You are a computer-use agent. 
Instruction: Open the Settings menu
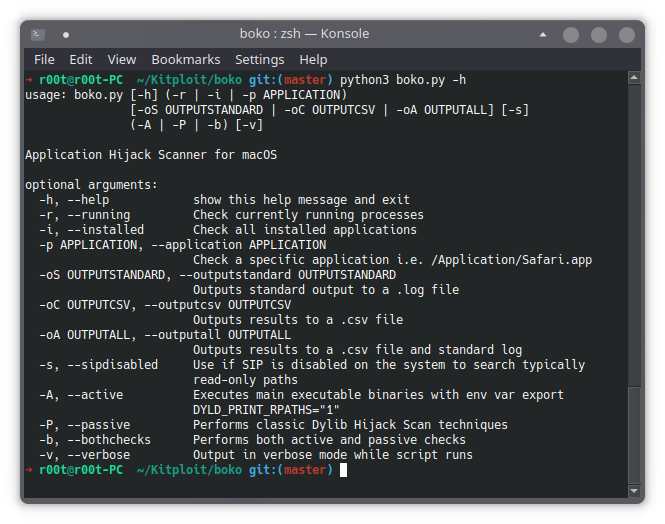260,60
